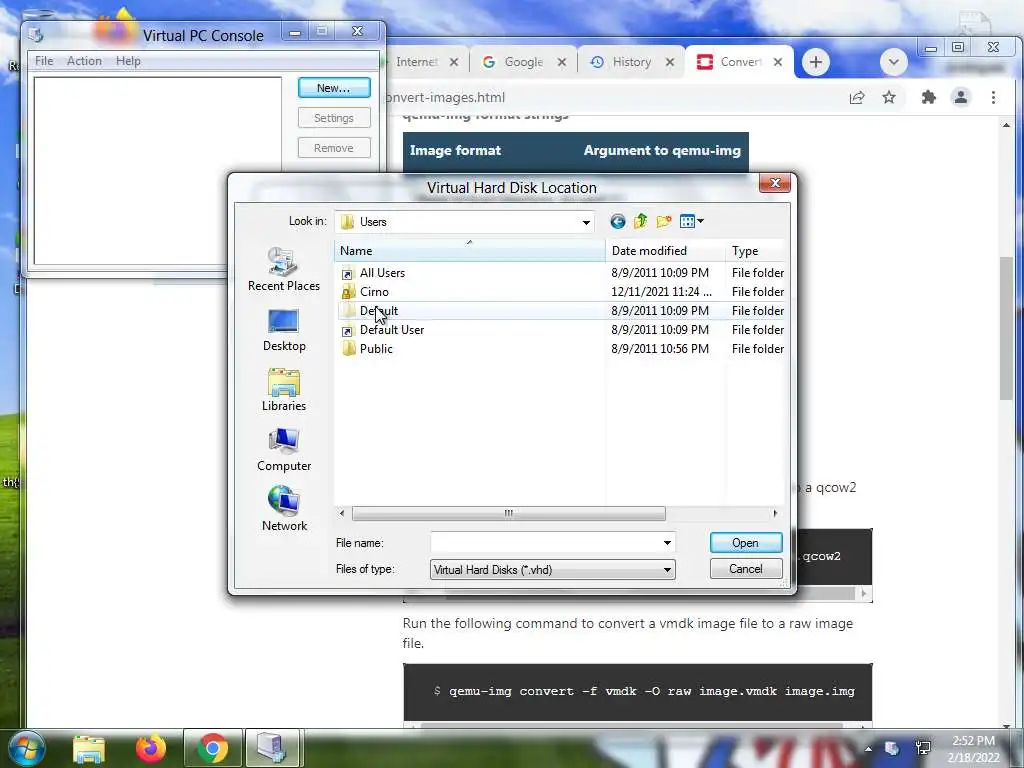The width and height of the screenshot is (1024, 768).
Task: Go back to the previous folder in dialog
Action: click(x=618, y=221)
